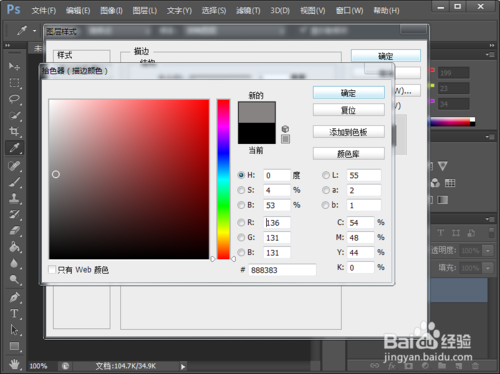Select the Eyedropper tool in toolbox
This screenshot has height=374, width=500.
(14, 148)
